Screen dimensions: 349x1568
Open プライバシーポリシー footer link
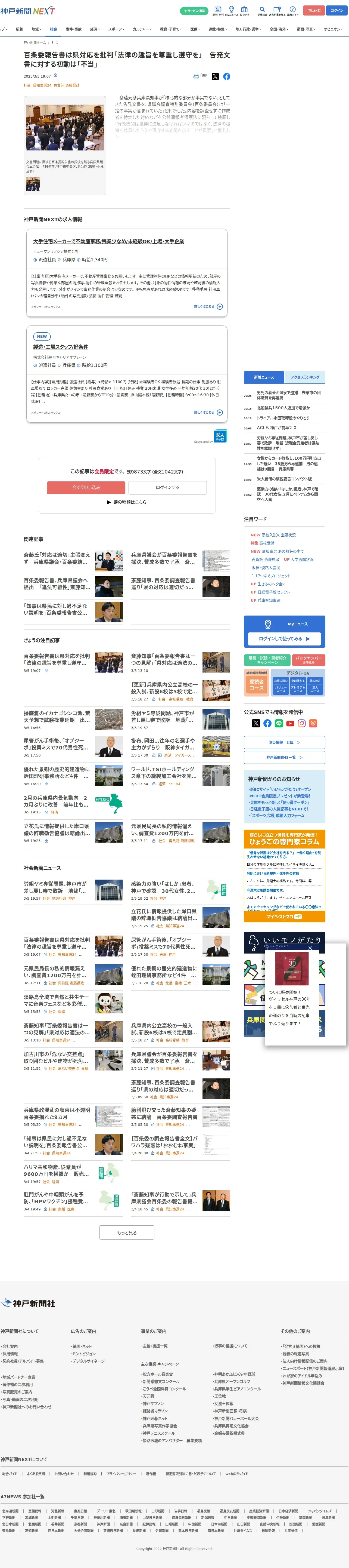pos(121,1474)
